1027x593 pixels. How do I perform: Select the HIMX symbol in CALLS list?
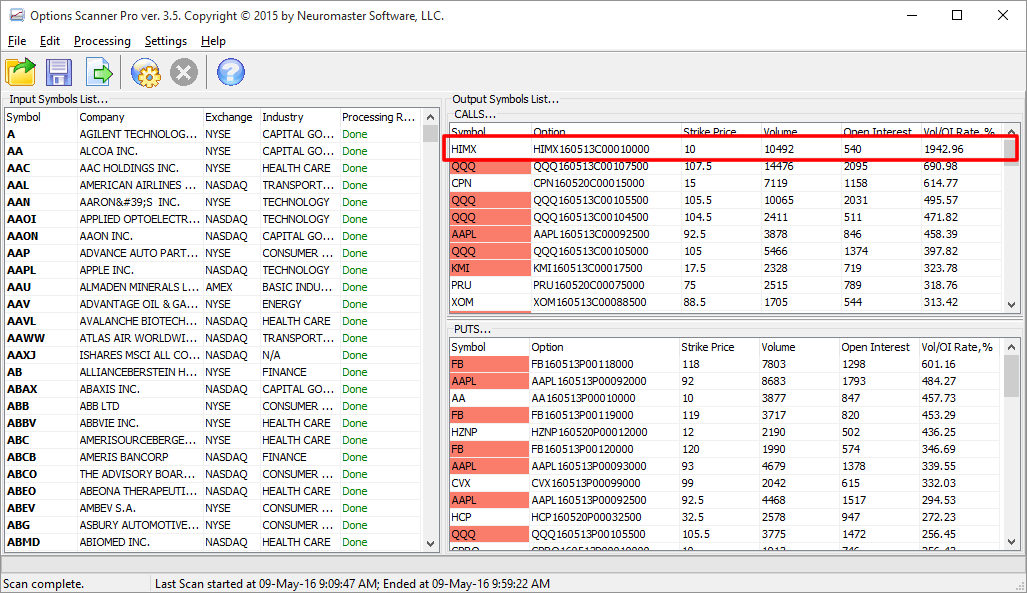(x=464, y=149)
